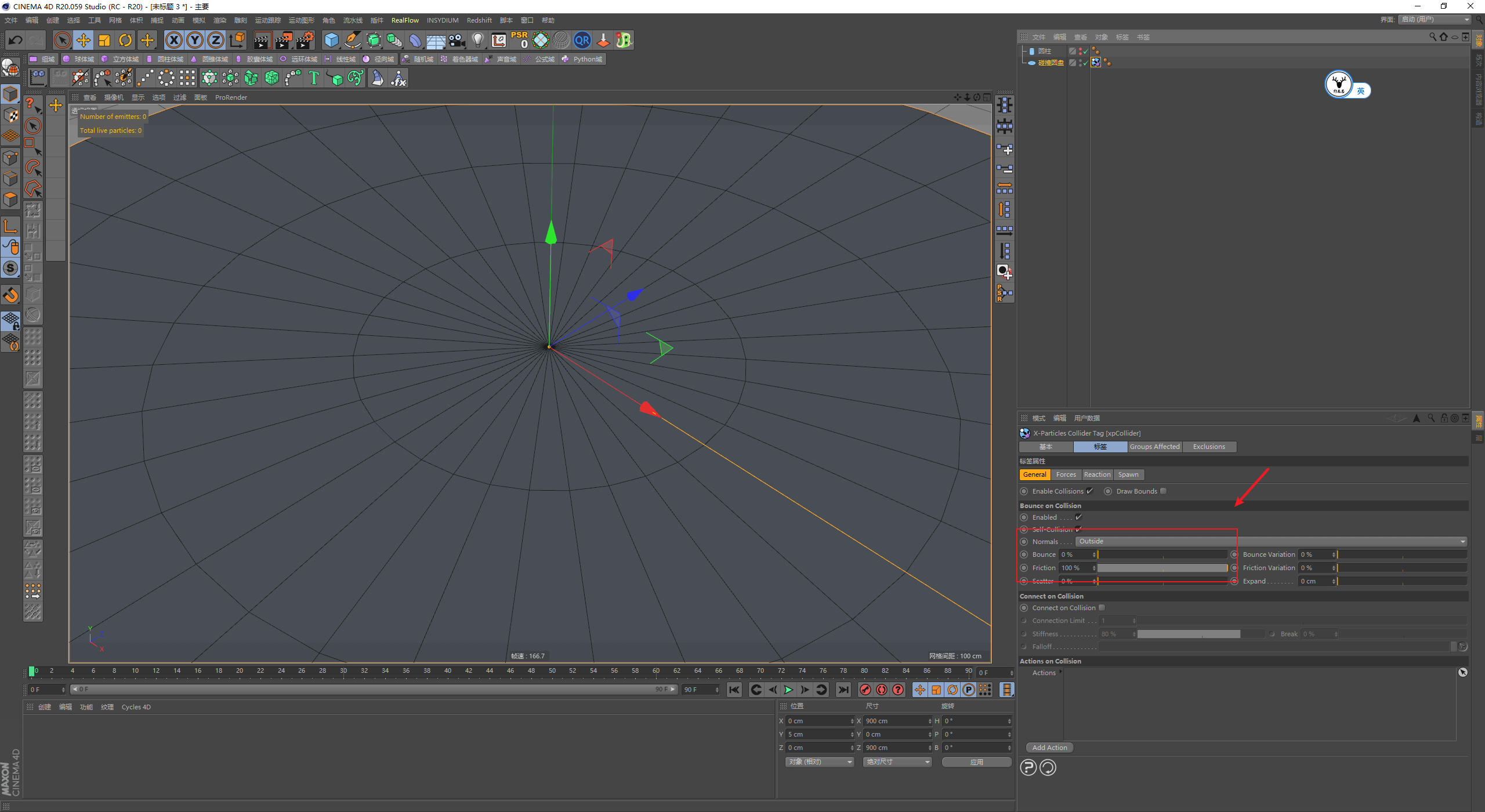Add a Light bulb object icon
Viewport: 1485px width, 812px height.
coord(477,40)
